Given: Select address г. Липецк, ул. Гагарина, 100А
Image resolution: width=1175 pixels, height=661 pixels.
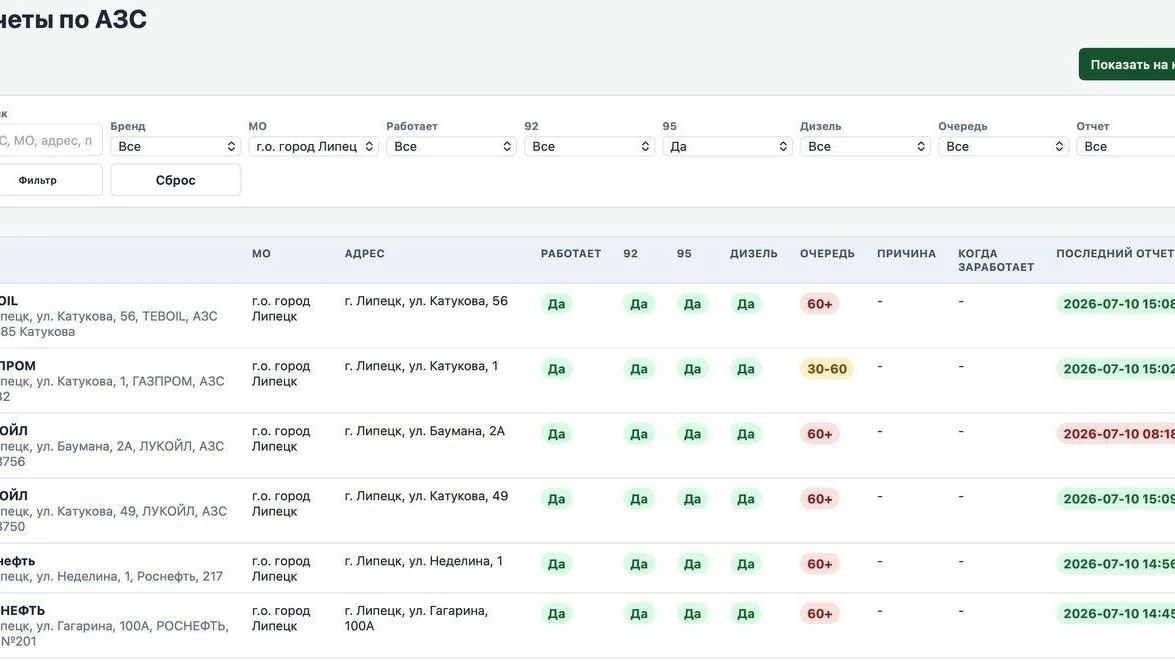Looking at the screenshot, I should (417, 618).
